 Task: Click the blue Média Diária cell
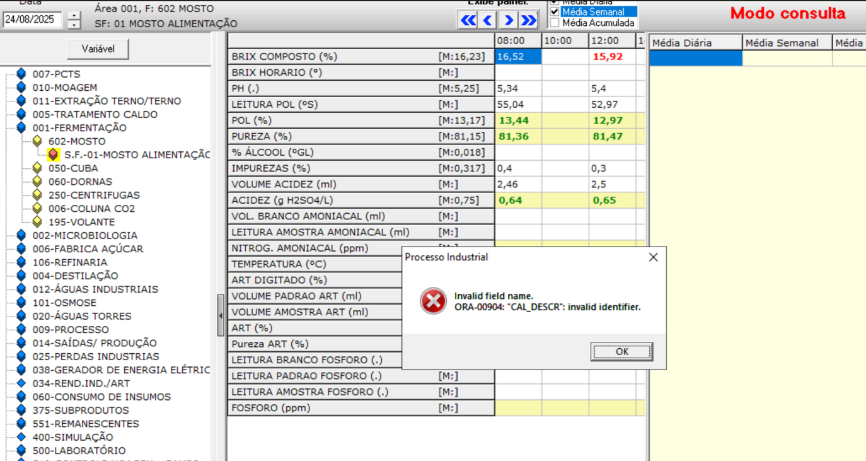tap(695, 58)
